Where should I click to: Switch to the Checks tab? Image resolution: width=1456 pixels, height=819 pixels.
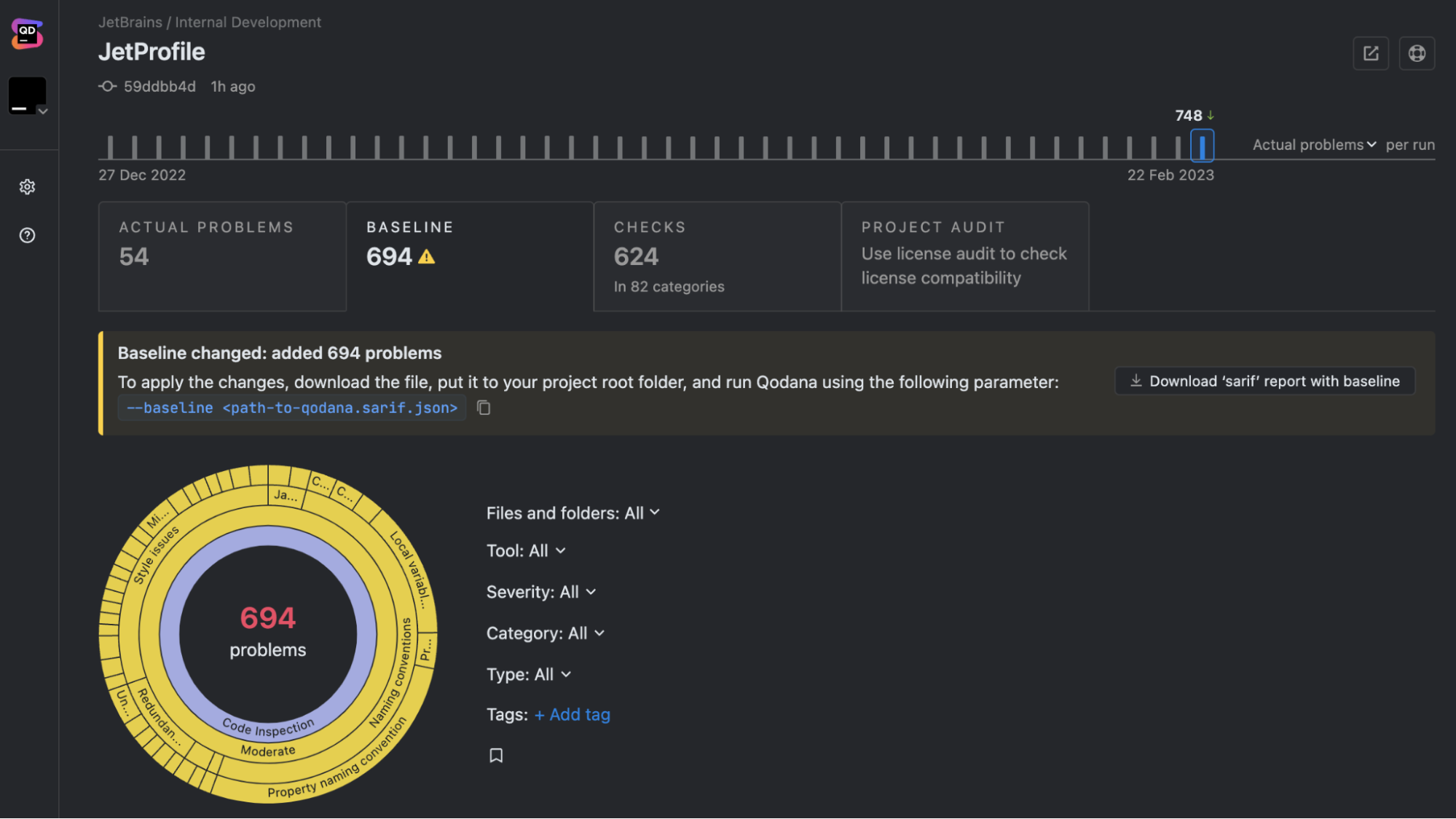[x=717, y=256]
